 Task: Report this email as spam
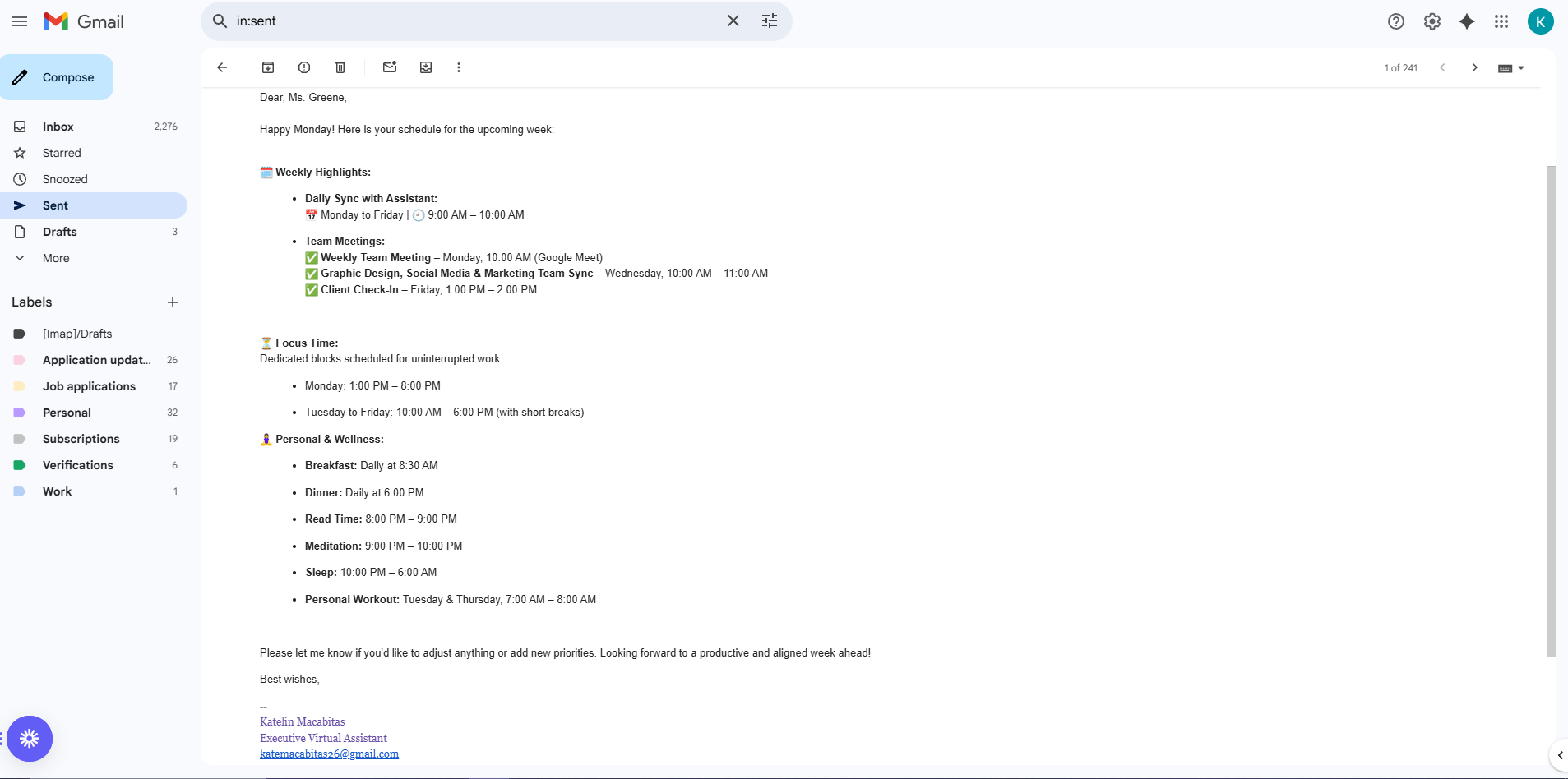point(304,67)
